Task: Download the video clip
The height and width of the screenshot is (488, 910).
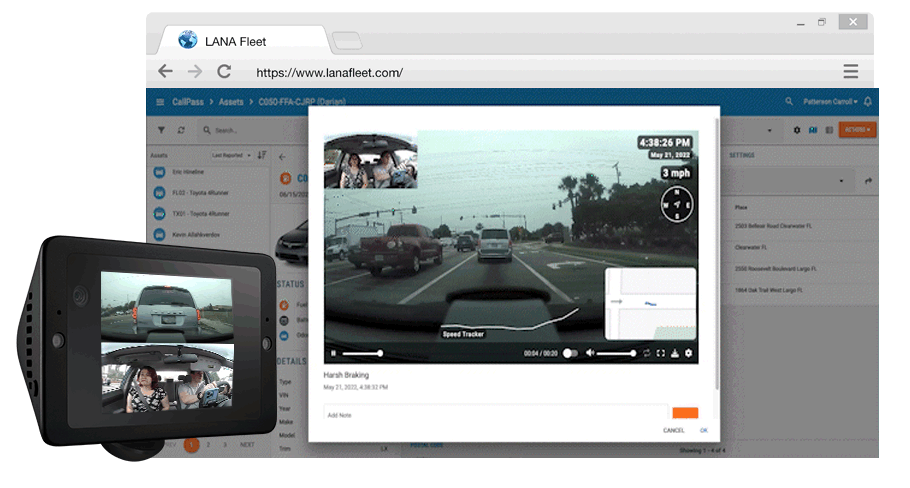Action: pyautogui.click(x=675, y=353)
